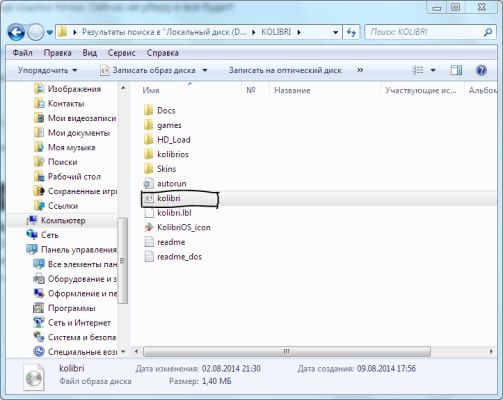Click the search magnifier icon
503x400 pixels.
(488, 32)
